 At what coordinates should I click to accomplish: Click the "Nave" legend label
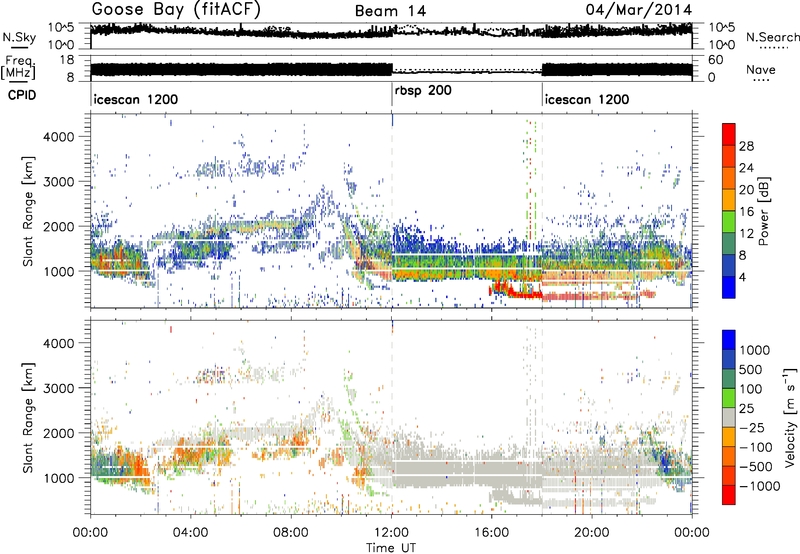761,69
